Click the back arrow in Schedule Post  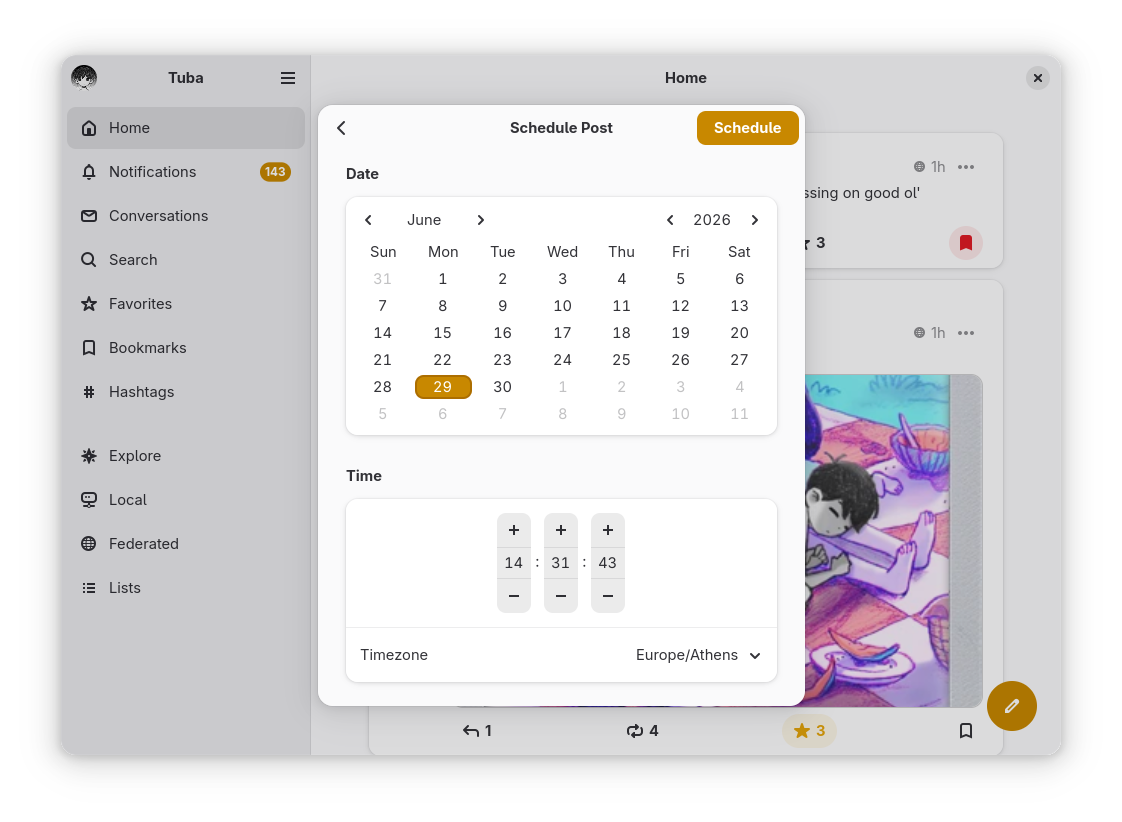(x=341, y=128)
